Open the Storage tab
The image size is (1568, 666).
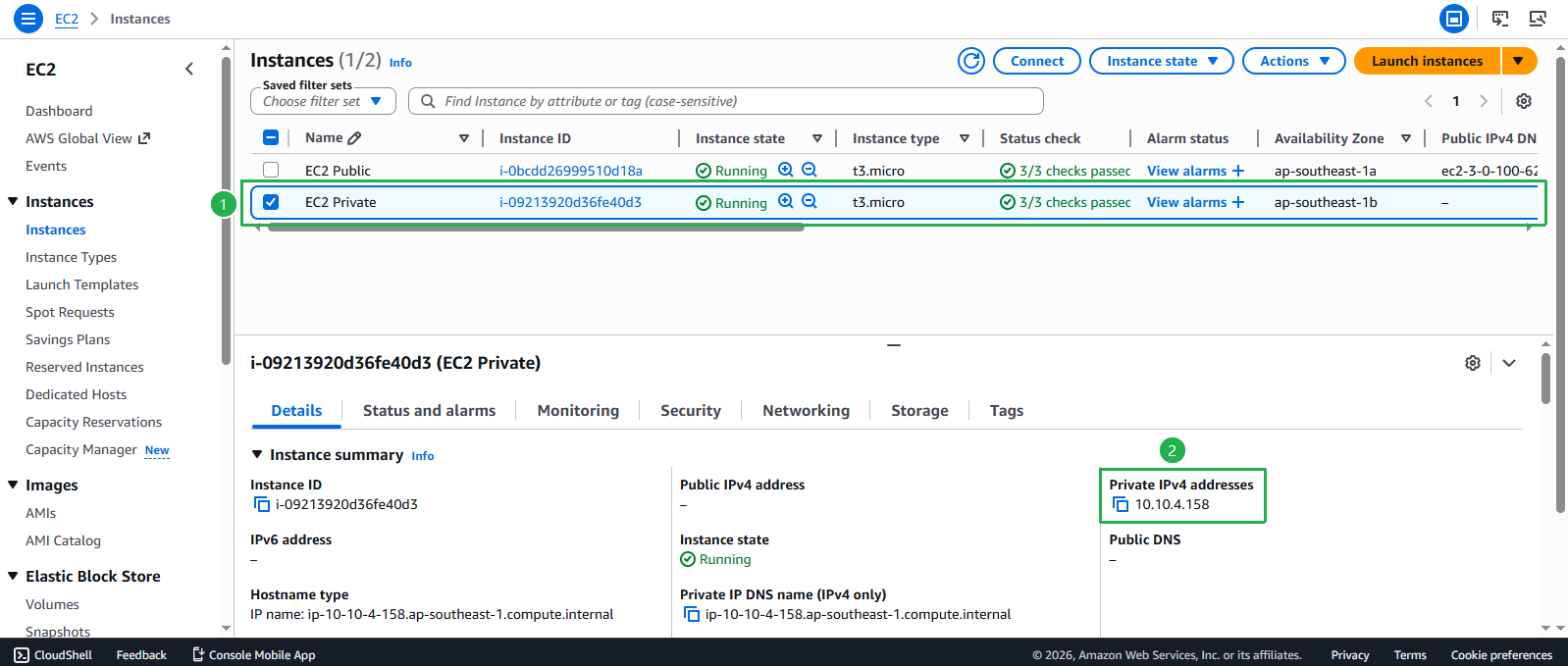point(919,411)
